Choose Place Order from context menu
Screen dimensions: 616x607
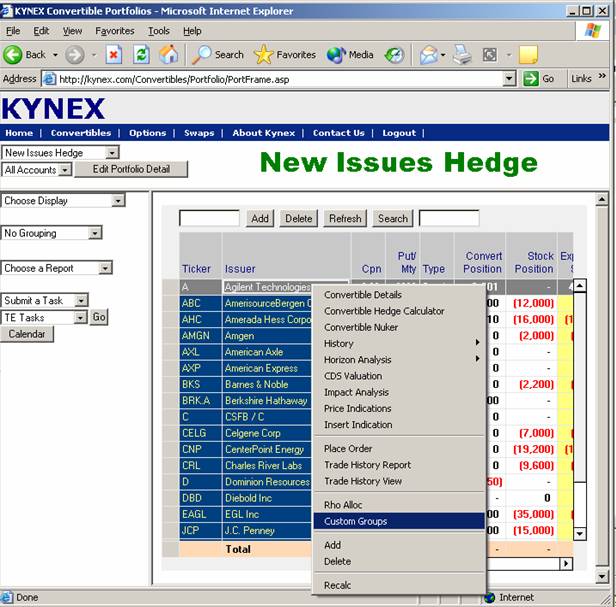399,449
